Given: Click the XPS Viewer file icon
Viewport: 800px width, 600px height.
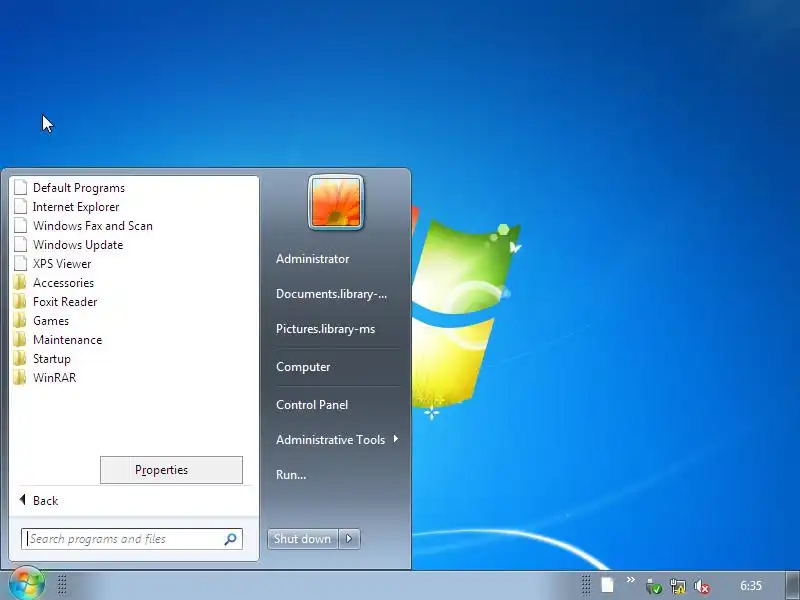Looking at the screenshot, I should [20, 264].
